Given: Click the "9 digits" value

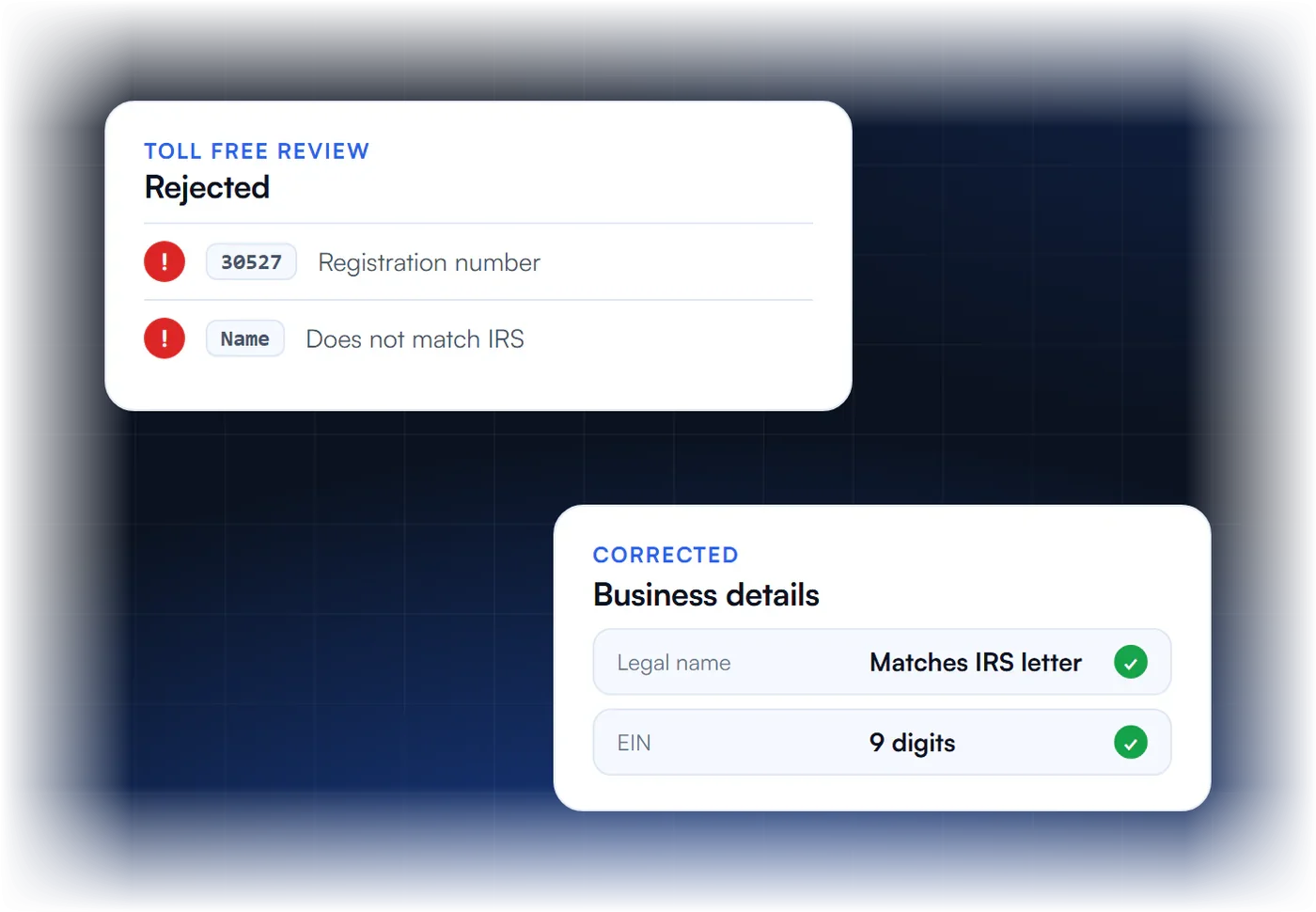Looking at the screenshot, I should (x=912, y=743).
